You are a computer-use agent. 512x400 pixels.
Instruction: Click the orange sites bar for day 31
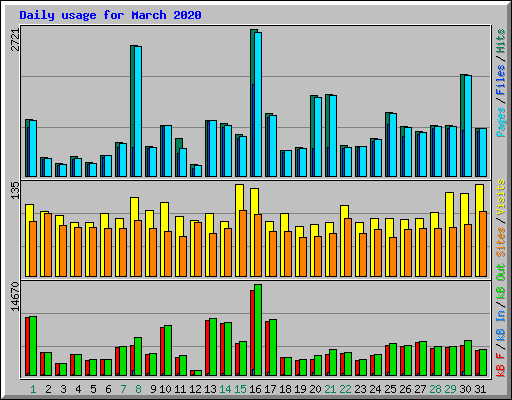tap(483, 244)
